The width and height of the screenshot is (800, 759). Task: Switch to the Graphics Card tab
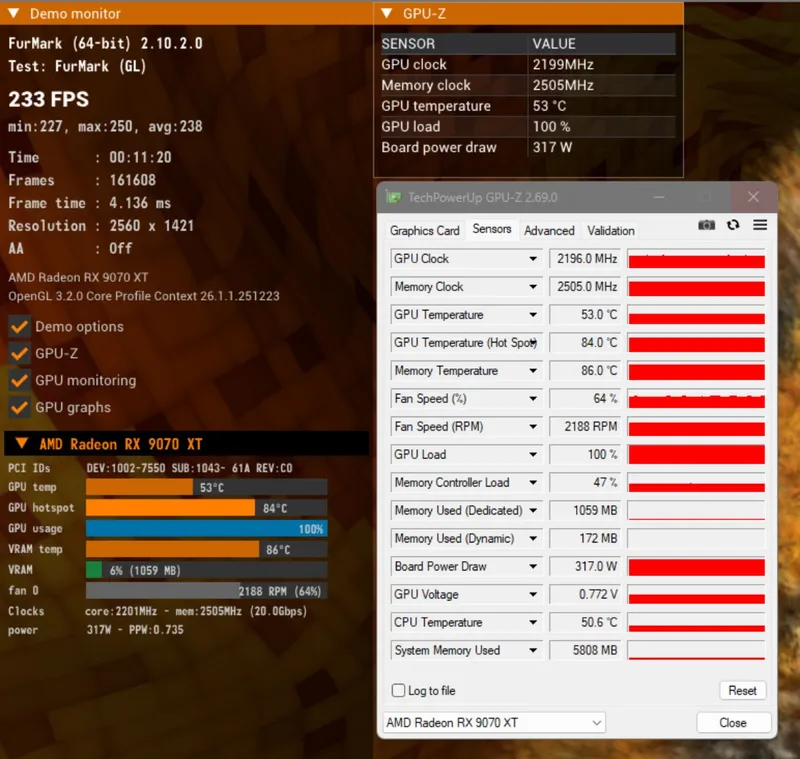(x=424, y=231)
